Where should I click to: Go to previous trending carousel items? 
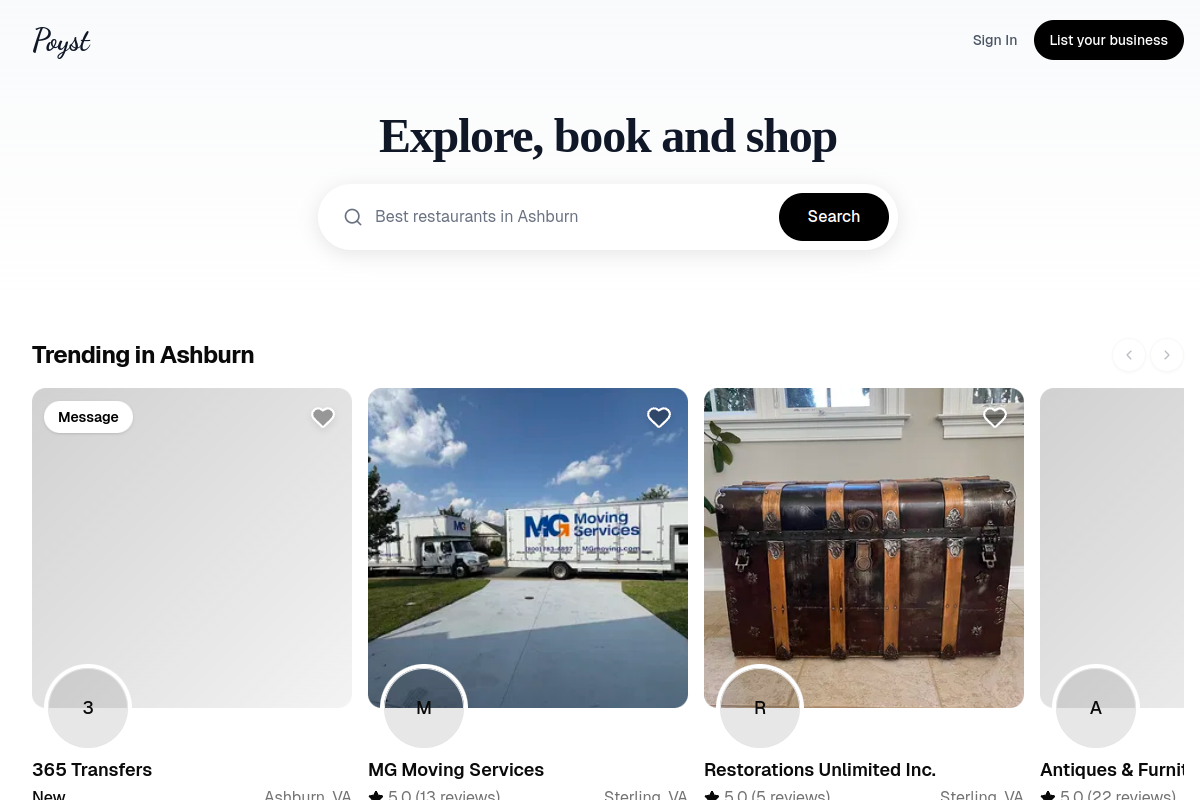[x=1129, y=355]
